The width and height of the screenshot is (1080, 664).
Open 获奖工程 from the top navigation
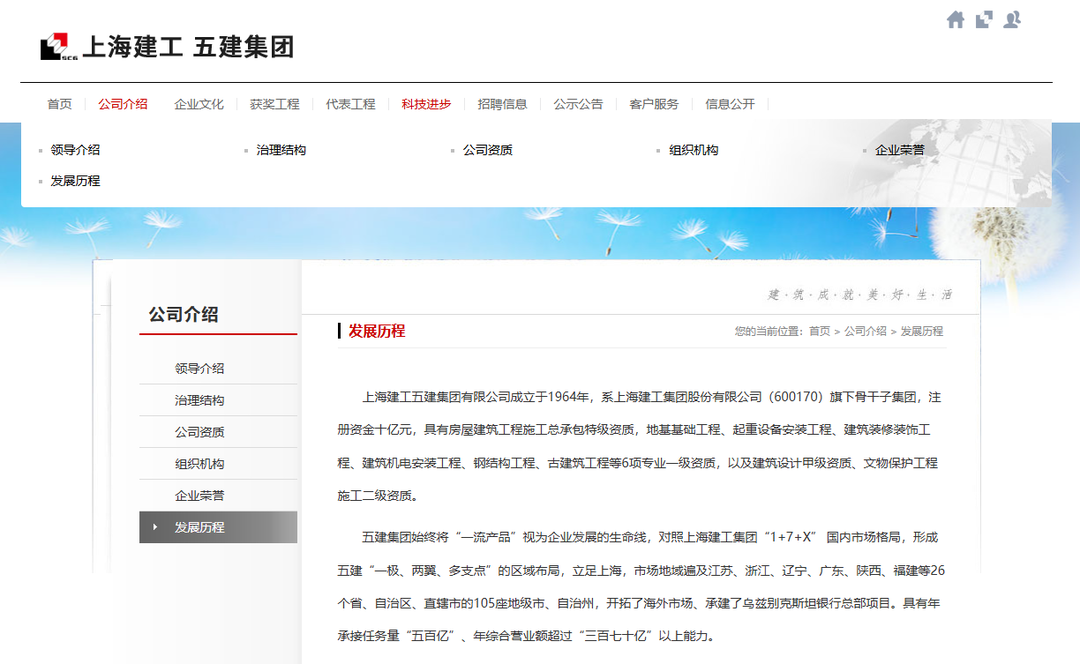[x=275, y=104]
